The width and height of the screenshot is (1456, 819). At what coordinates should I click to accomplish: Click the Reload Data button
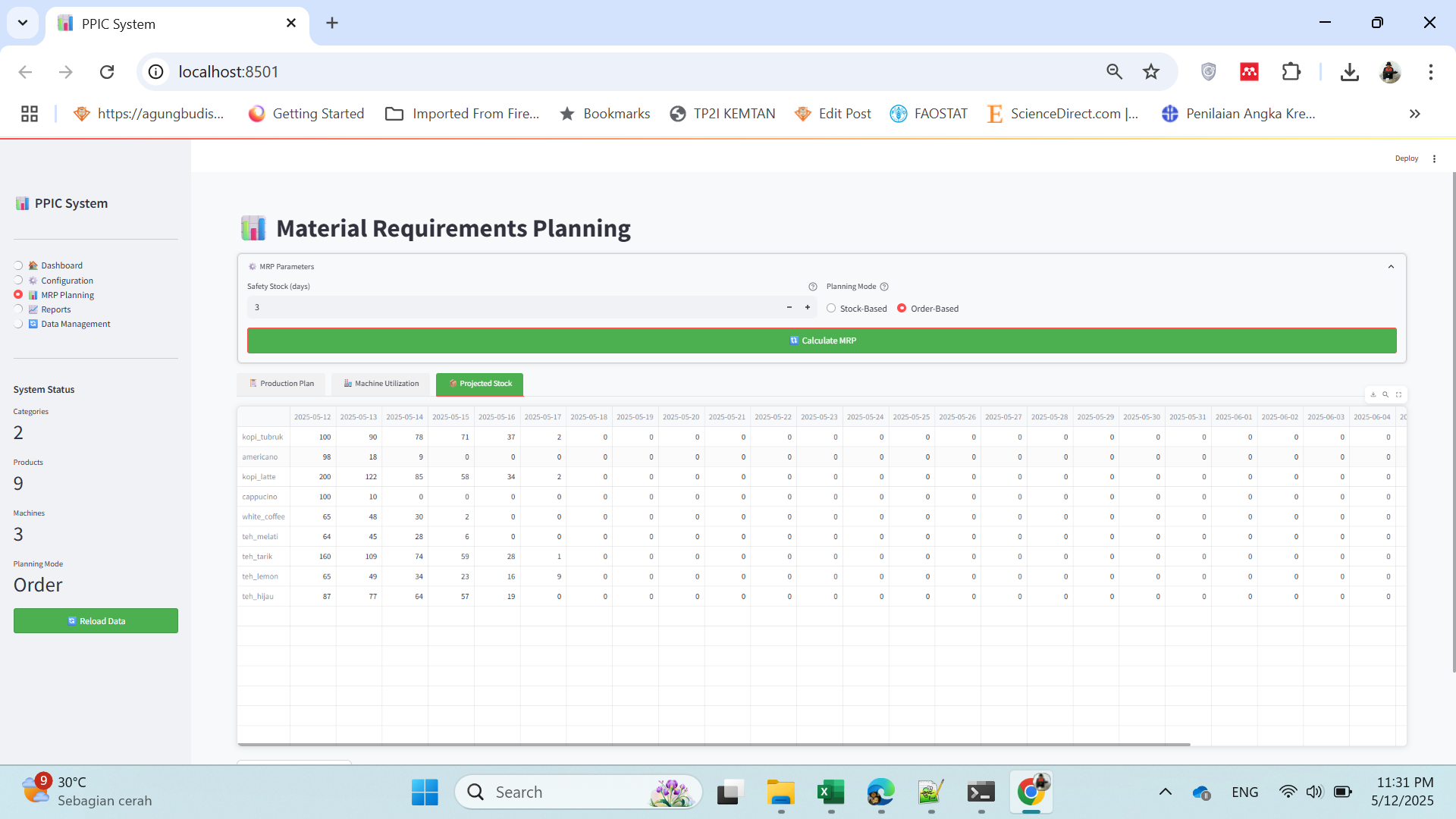pyautogui.click(x=96, y=621)
